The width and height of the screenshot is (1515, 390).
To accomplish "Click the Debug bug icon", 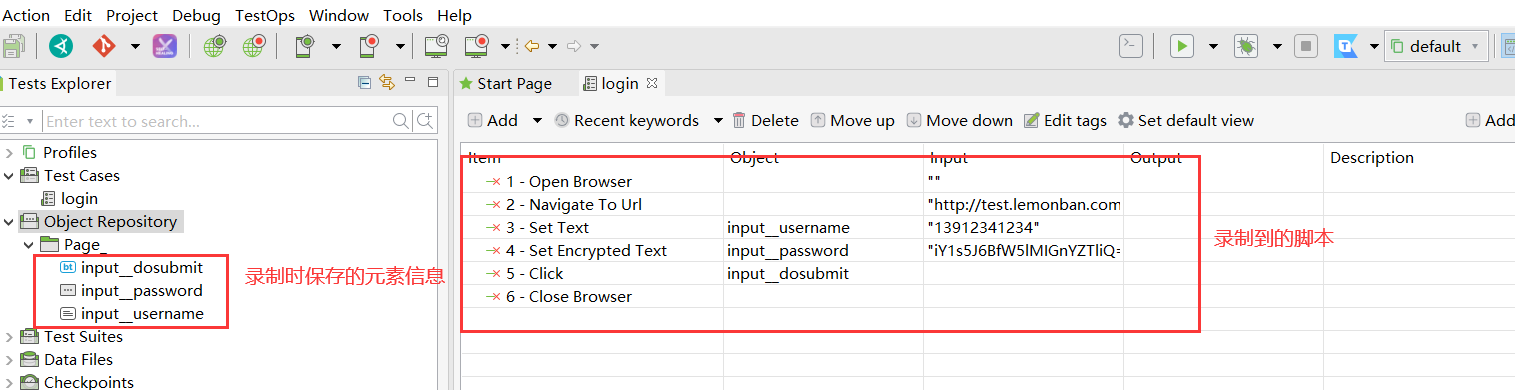I will 1246,46.
